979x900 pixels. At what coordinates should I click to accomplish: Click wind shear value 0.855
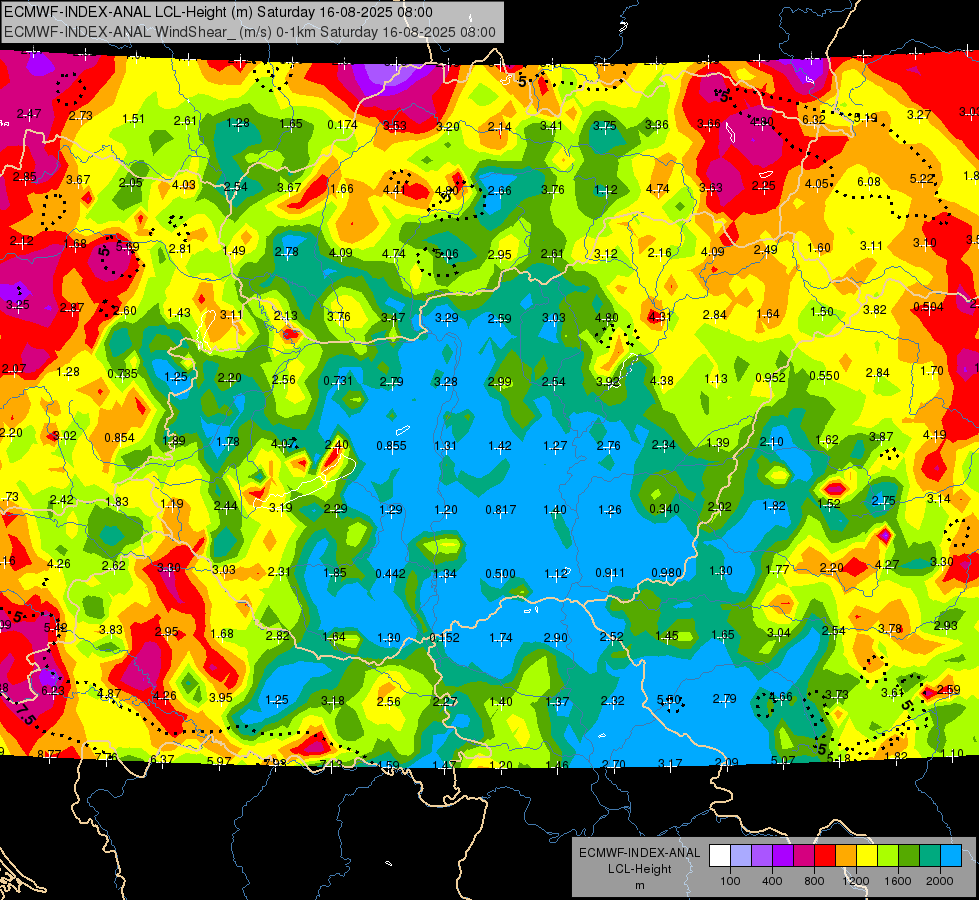coord(391,445)
